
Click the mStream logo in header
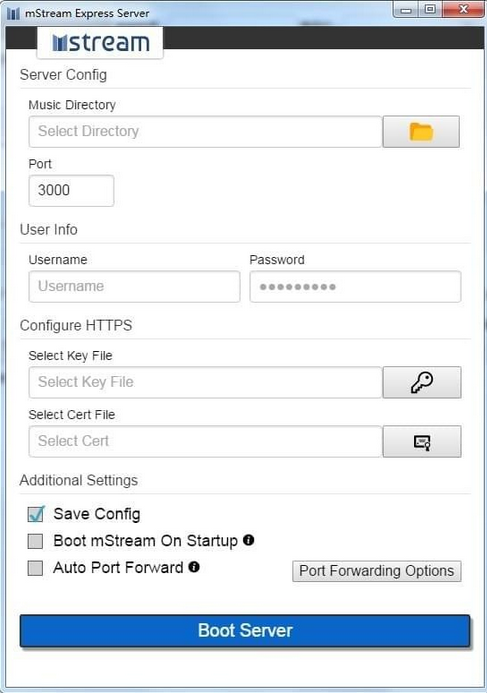tap(100, 42)
